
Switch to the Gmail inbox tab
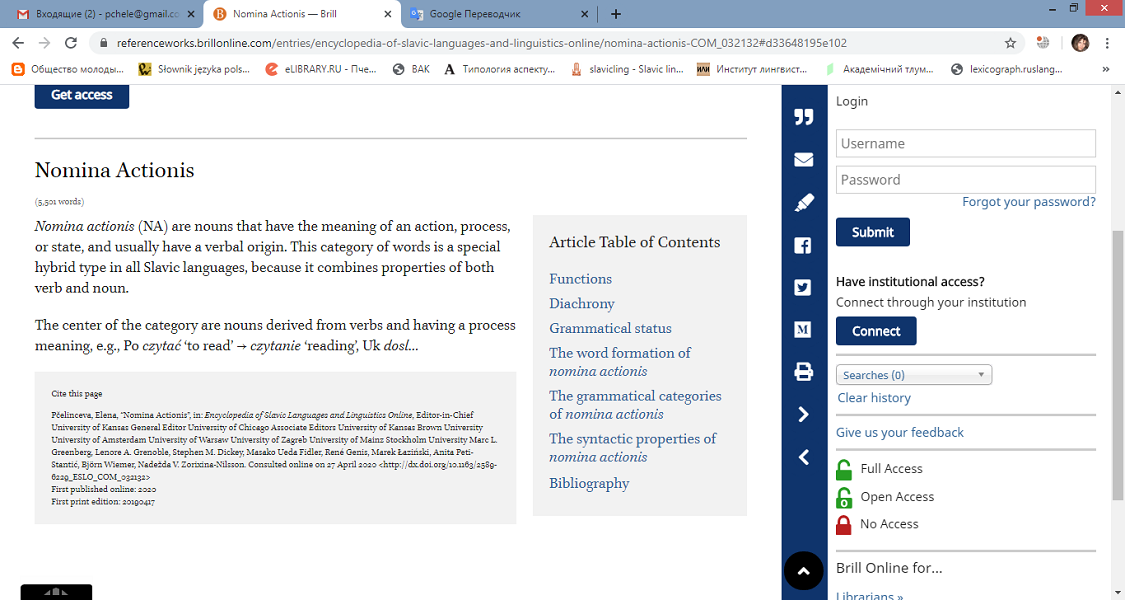pyautogui.click(x=106, y=14)
